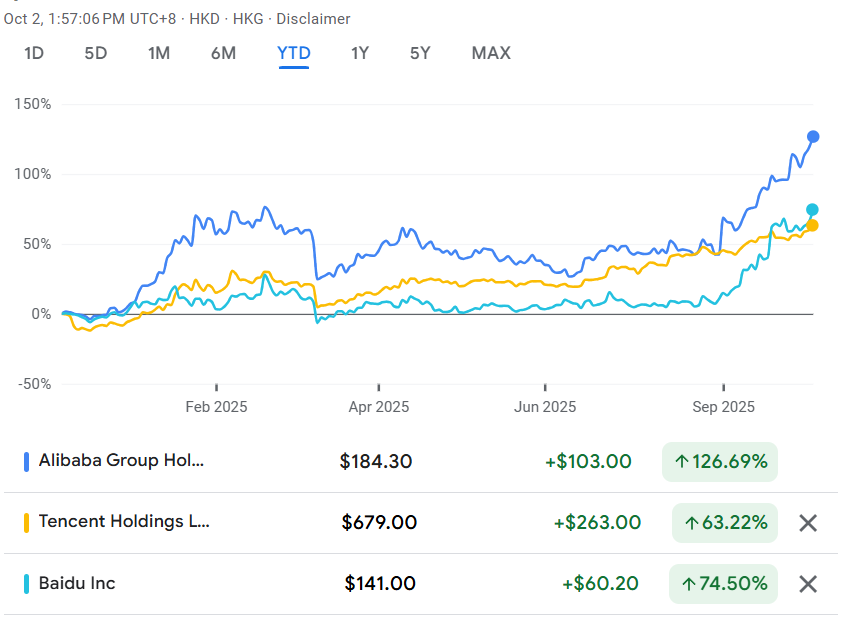This screenshot has height=619, width=842.
Task: Click the yellow Tencent color marker
Action: pos(26,522)
